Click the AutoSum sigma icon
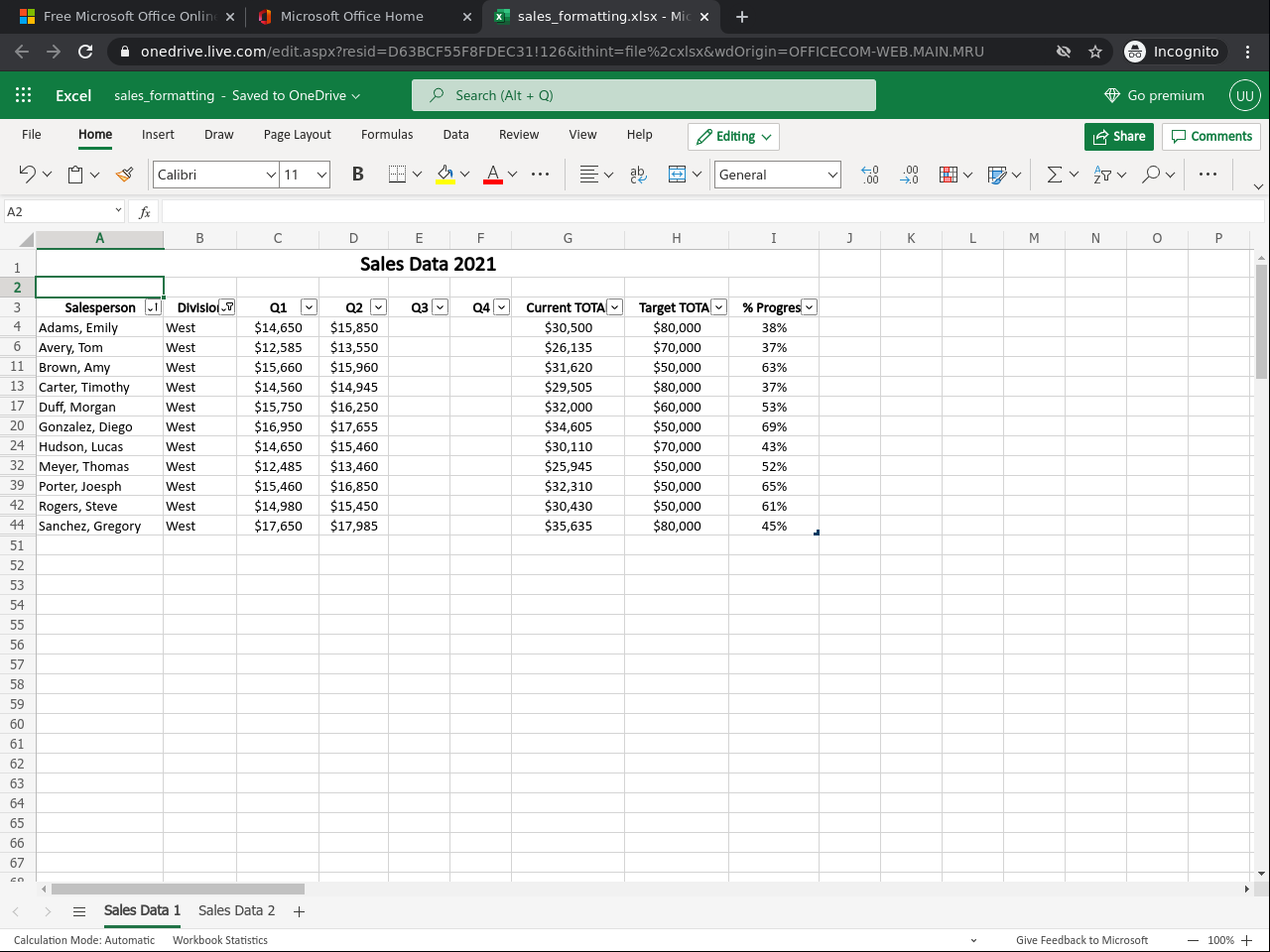Image resolution: width=1270 pixels, height=952 pixels. coord(1054,175)
